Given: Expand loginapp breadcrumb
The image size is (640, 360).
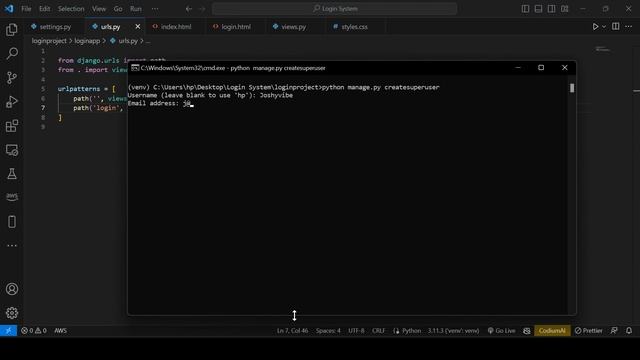Looking at the screenshot, I should click(87, 41).
